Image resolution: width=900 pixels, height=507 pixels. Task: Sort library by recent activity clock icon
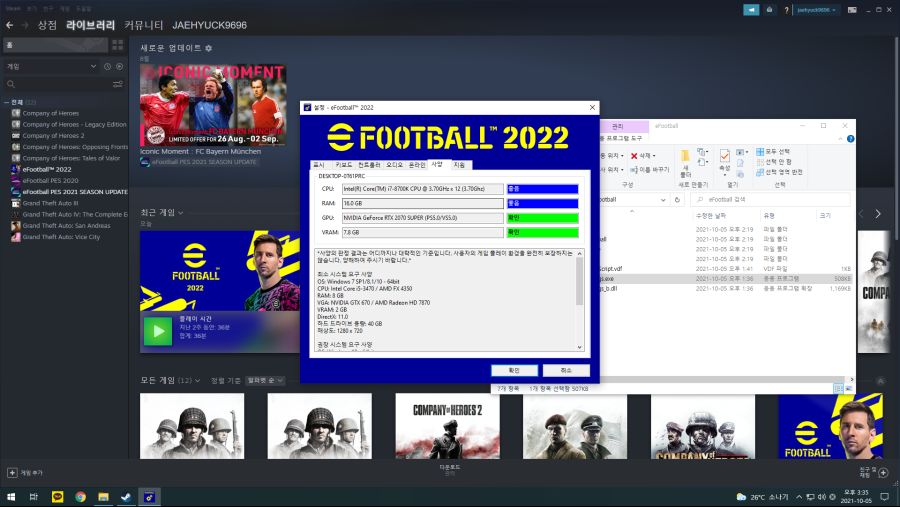pyautogui.click(x=107, y=67)
